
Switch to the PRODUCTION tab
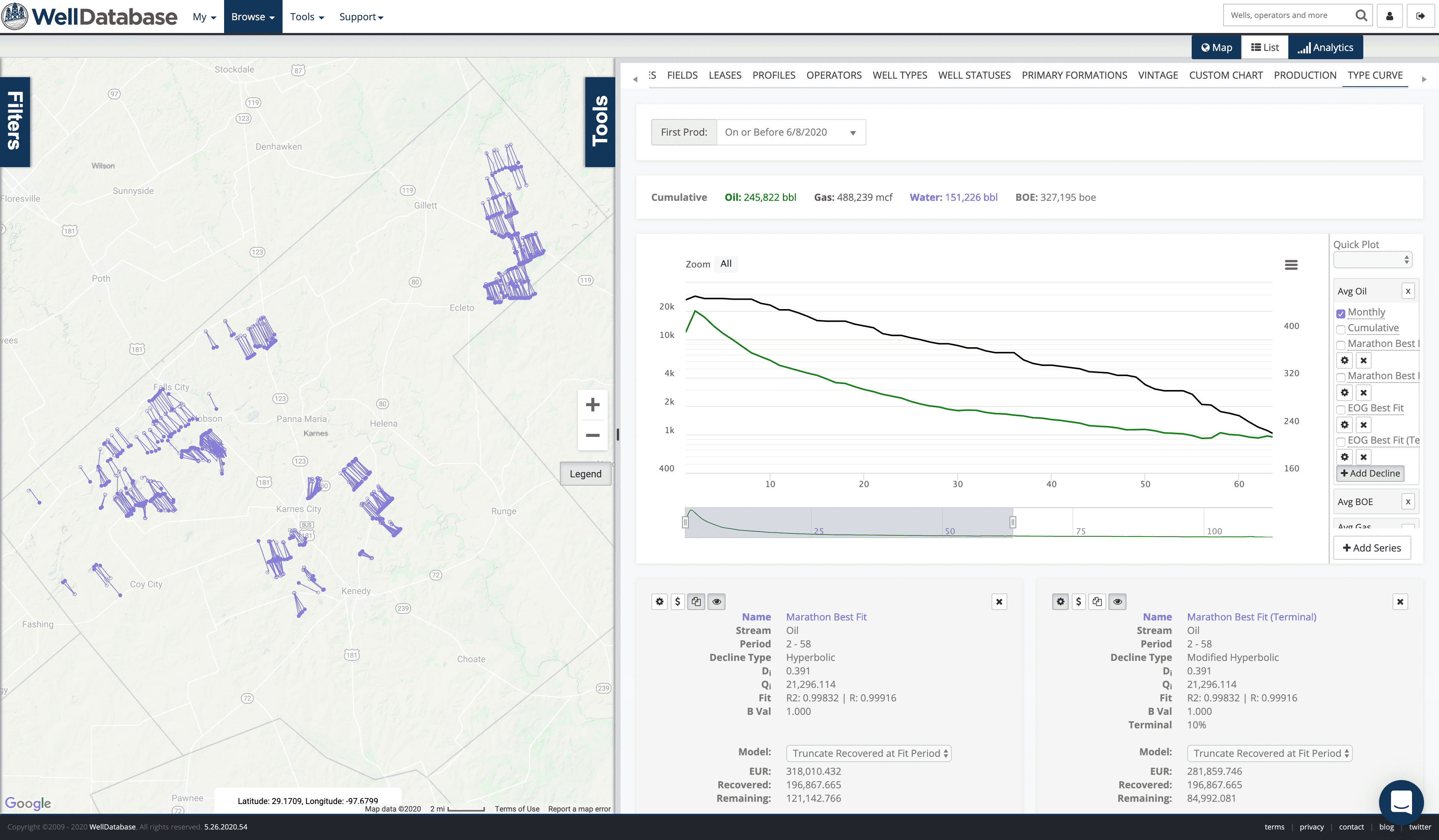click(x=1305, y=75)
